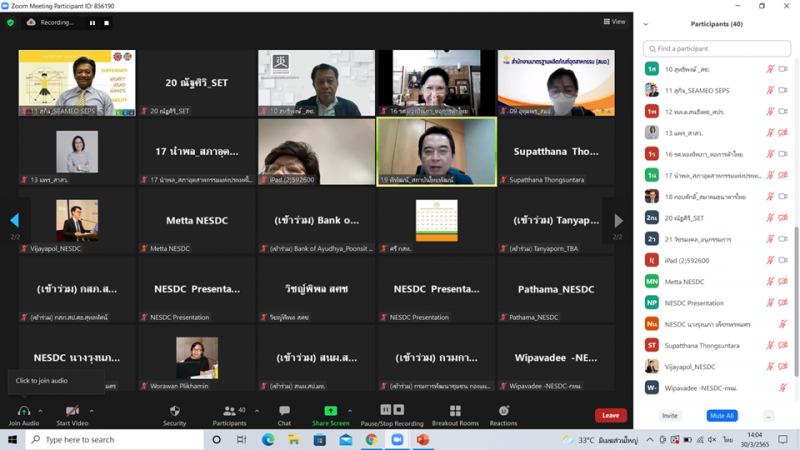
Task: Click the 11 SEAMEO SEPS video tile
Action: 77,83
